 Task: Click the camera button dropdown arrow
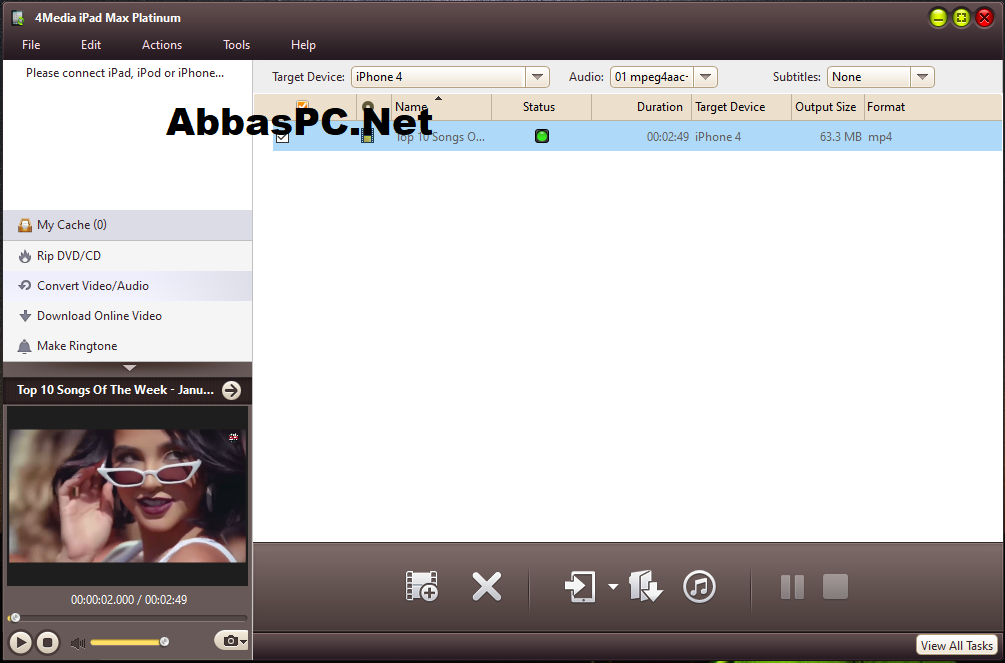click(x=244, y=641)
